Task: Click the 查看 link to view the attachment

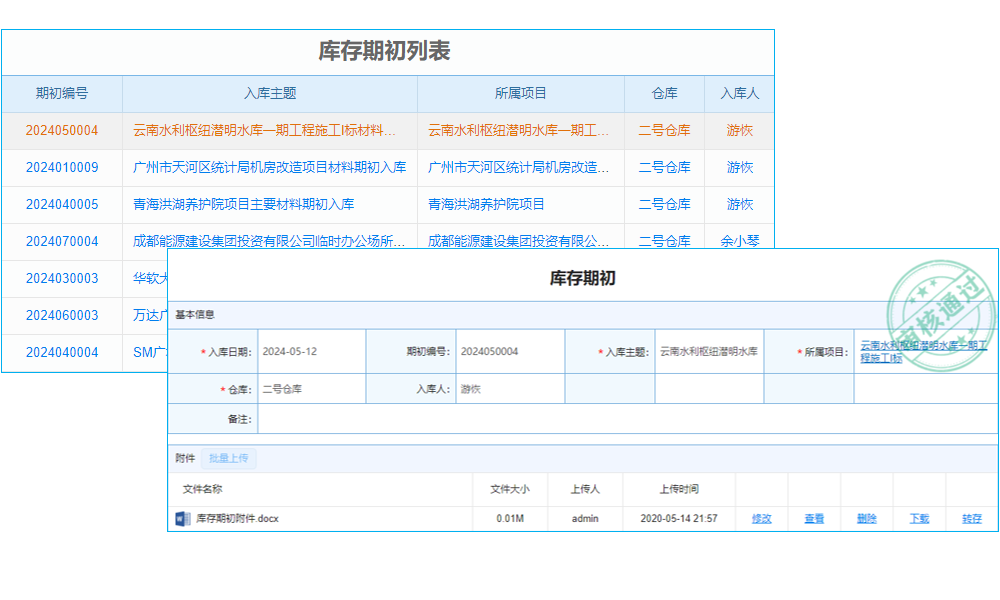Action: [815, 519]
